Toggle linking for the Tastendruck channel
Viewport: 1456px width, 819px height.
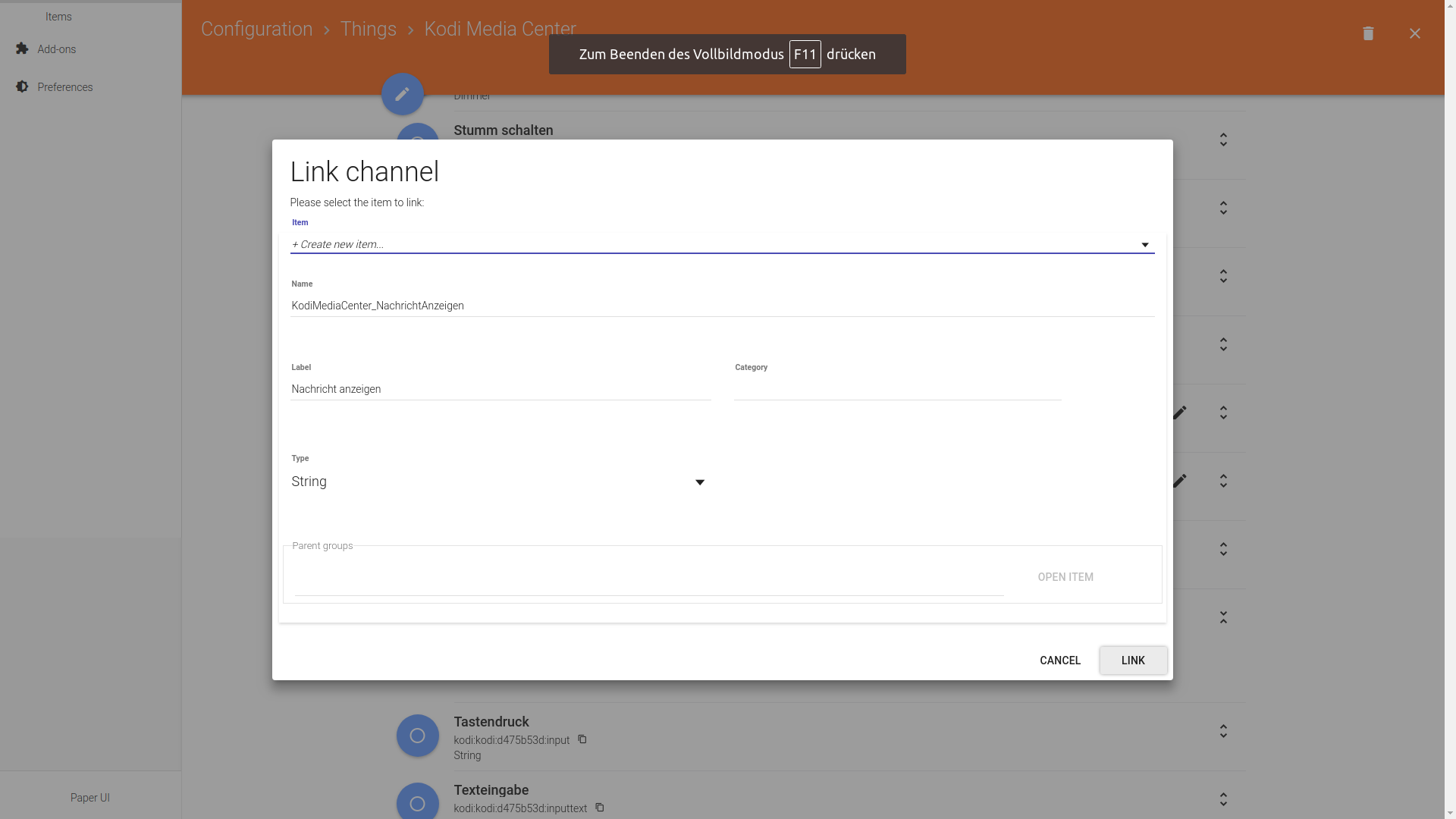click(x=1223, y=731)
